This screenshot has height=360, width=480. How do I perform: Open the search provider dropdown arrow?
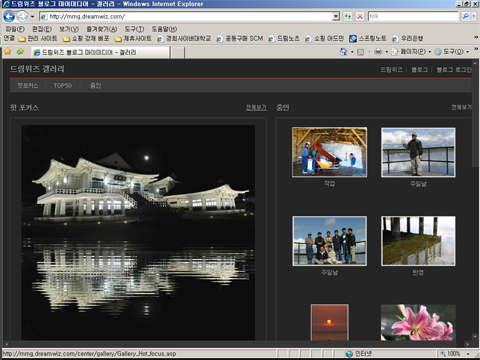coord(474,16)
